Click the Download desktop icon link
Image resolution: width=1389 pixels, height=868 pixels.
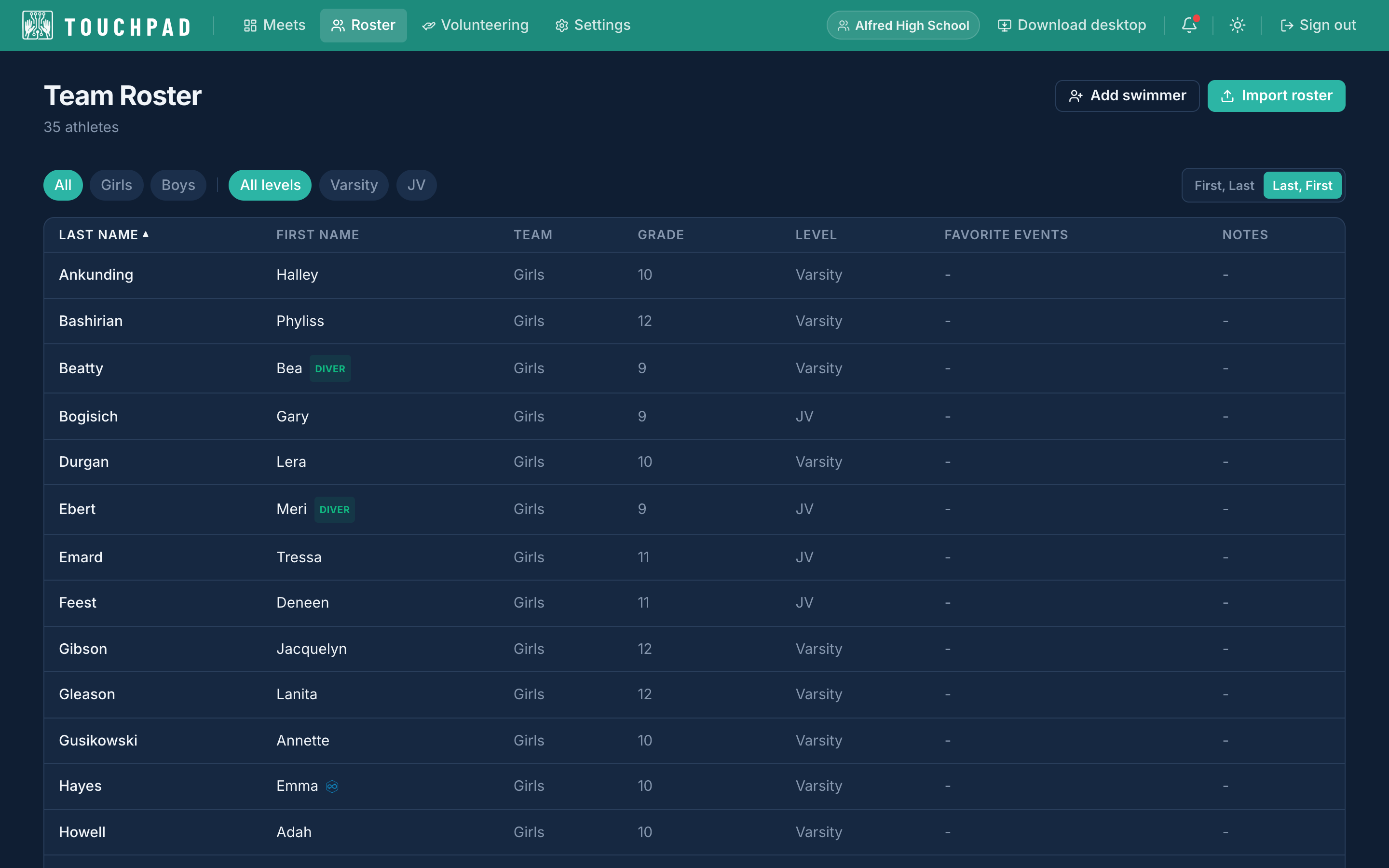point(1072,25)
